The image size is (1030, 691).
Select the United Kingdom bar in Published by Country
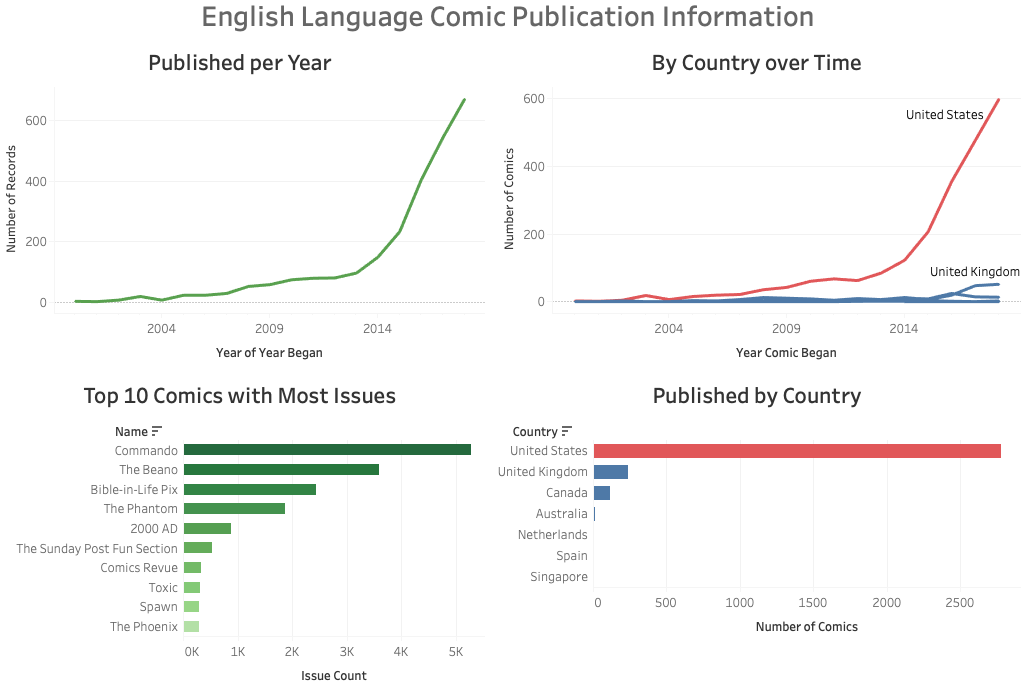tap(613, 471)
